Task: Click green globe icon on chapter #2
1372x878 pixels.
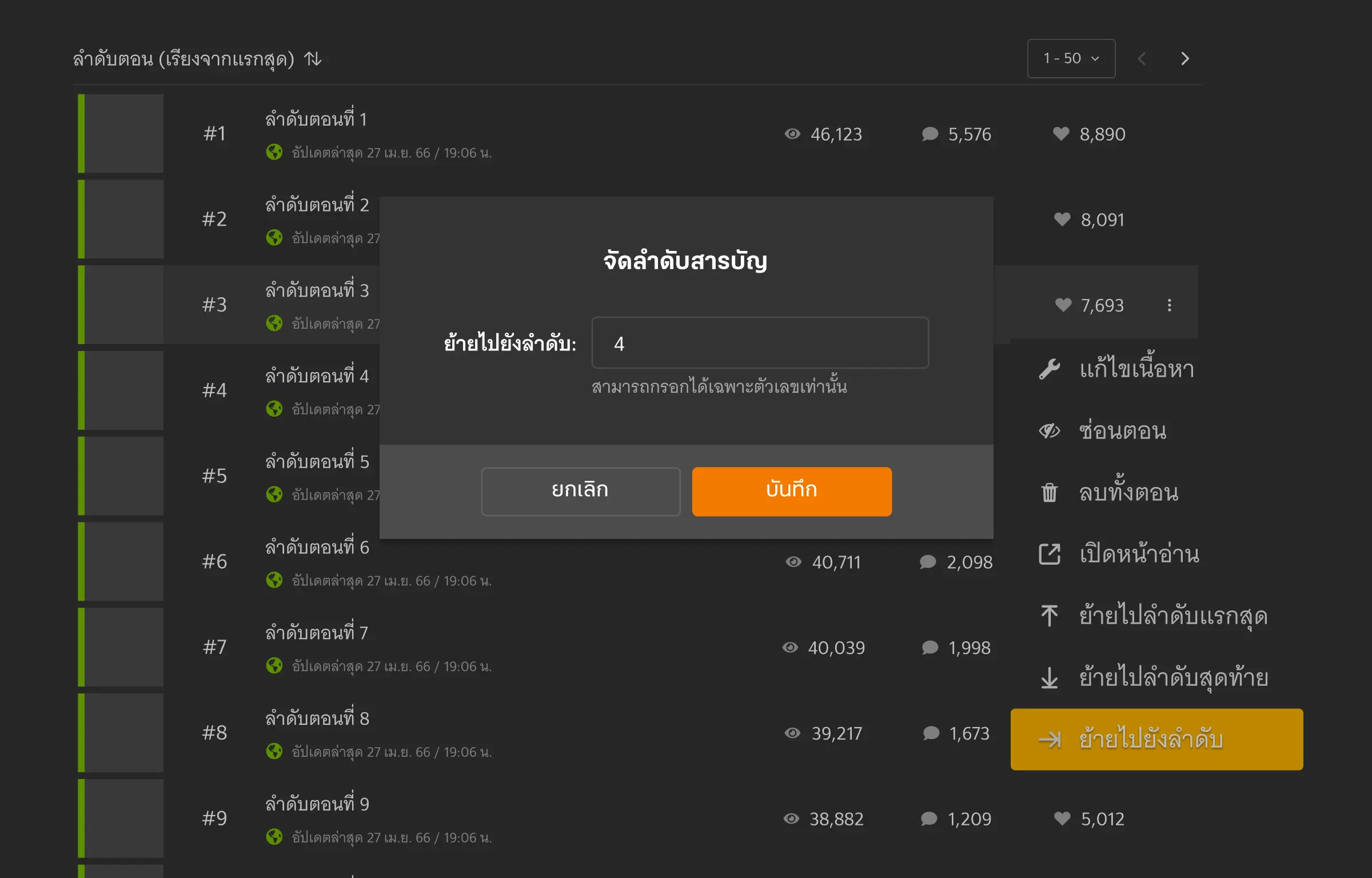Action: click(274, 237)
